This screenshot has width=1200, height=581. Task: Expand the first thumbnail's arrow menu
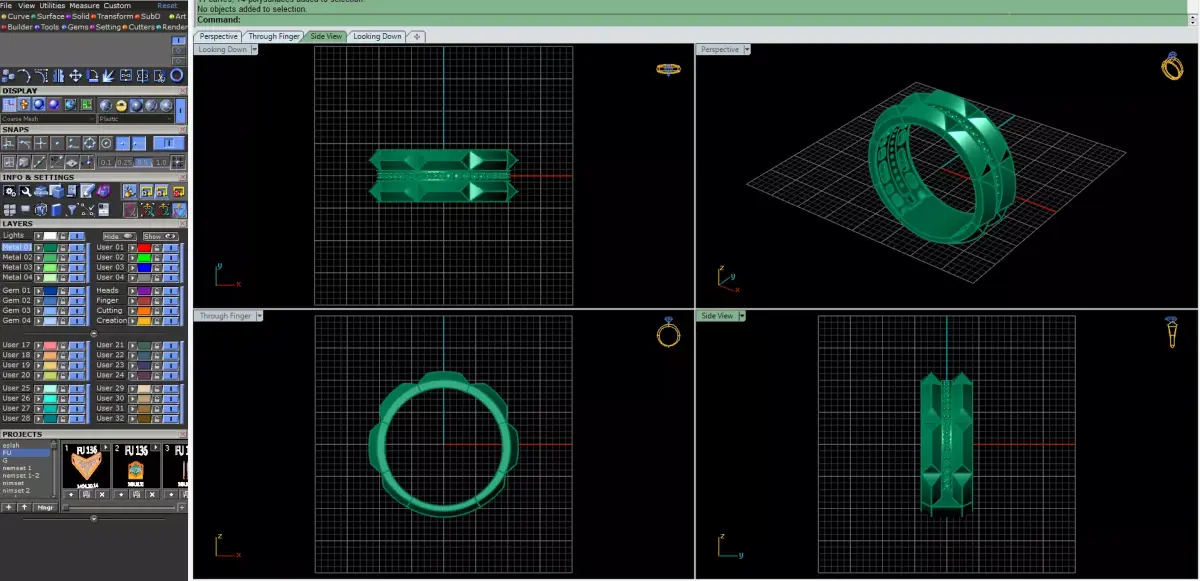click(x=105, y=447)
